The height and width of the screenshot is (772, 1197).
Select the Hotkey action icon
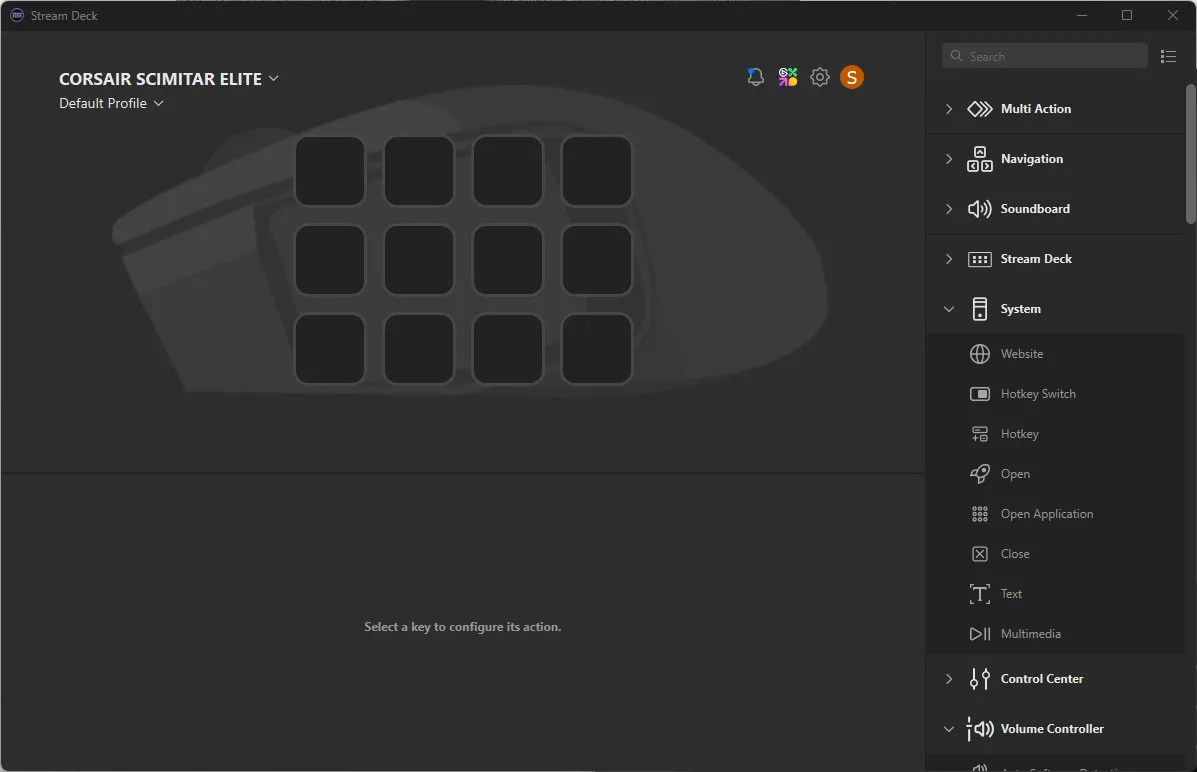(x=979, y=434)
